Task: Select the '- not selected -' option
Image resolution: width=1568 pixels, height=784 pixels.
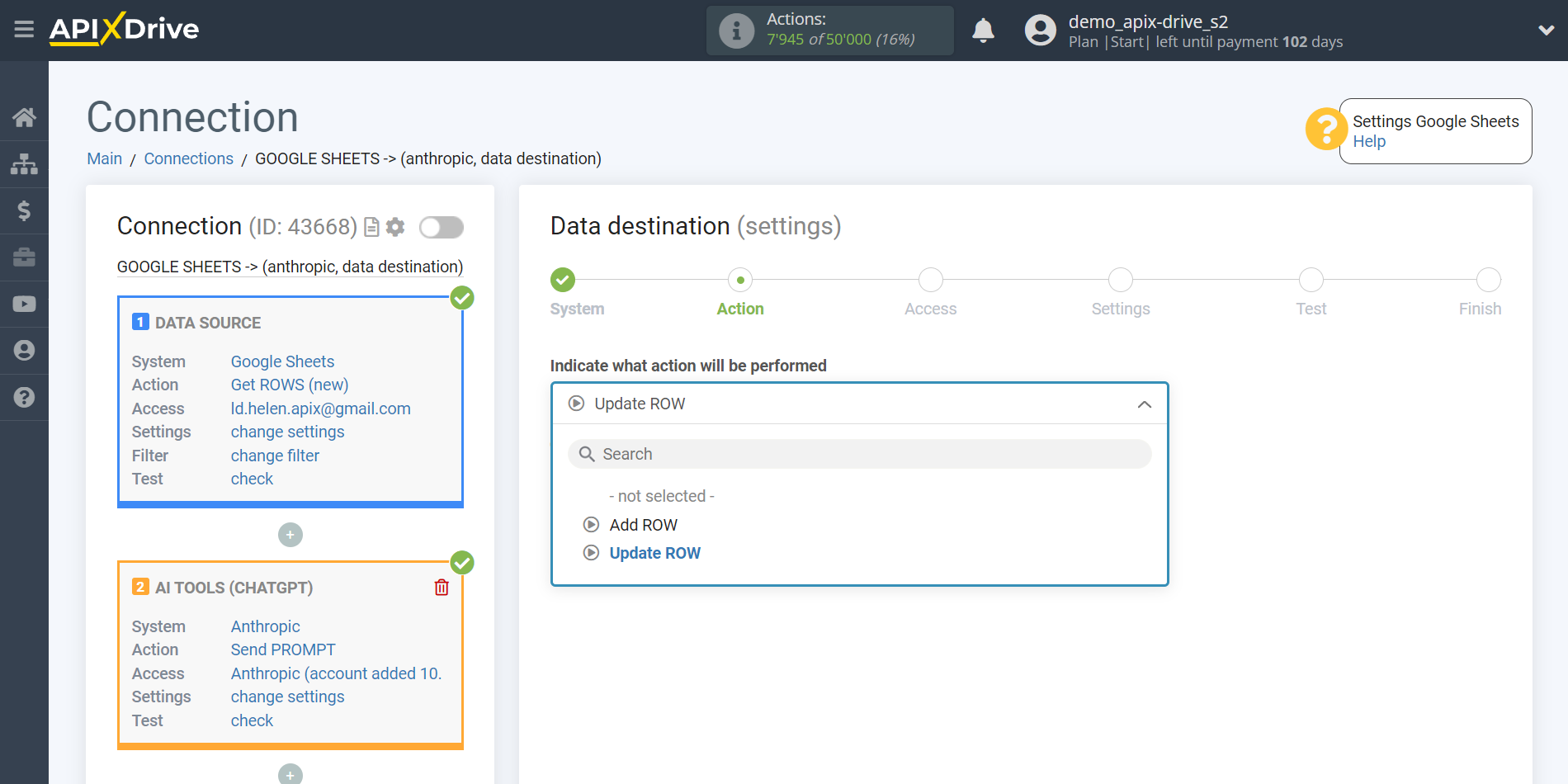Action: (662, 496)
